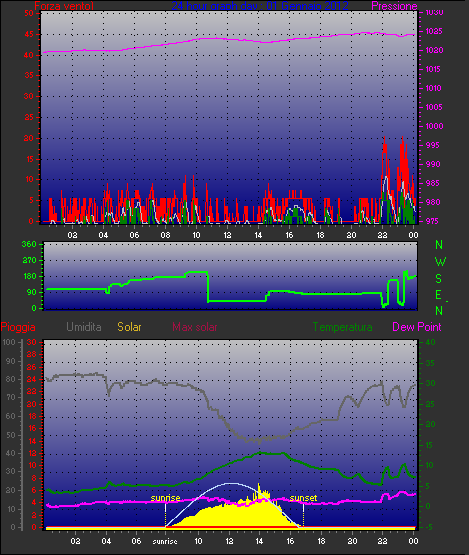
Task: Click the '24 hour graph day : 01 Gennaio 2012' title
Action: click(260, 6)
